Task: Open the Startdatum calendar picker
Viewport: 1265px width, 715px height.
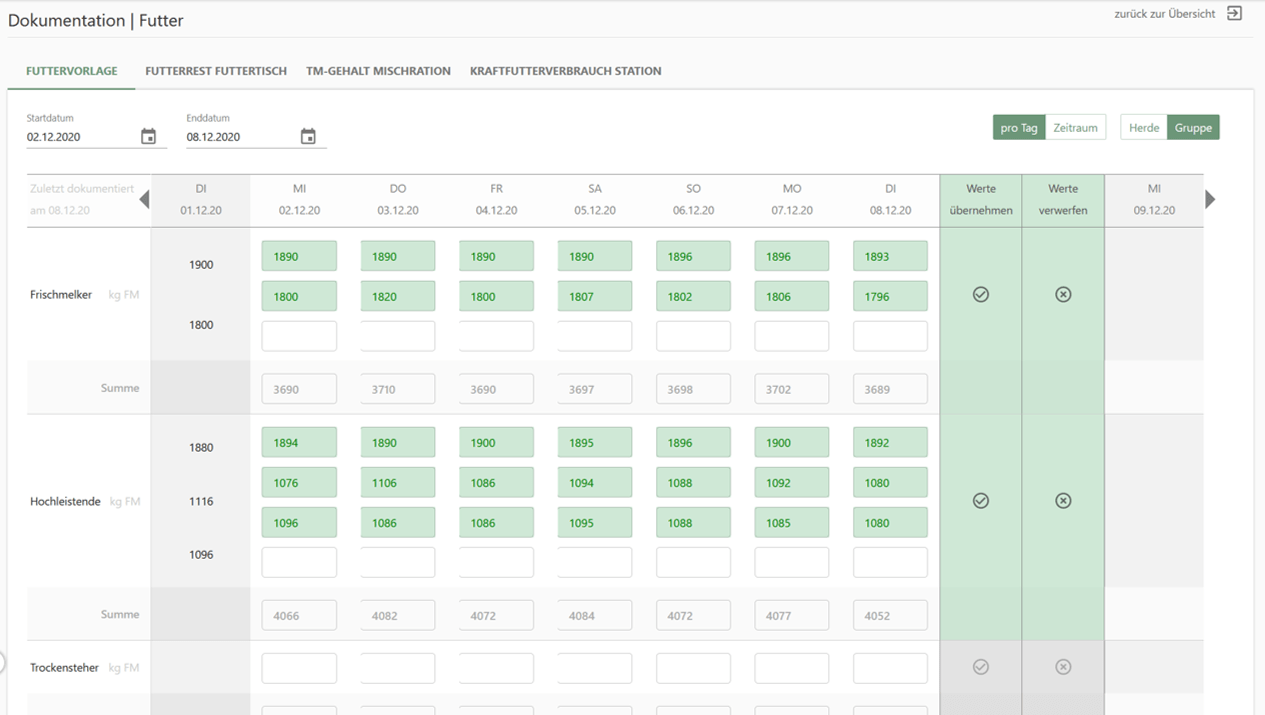Action: 148,137
